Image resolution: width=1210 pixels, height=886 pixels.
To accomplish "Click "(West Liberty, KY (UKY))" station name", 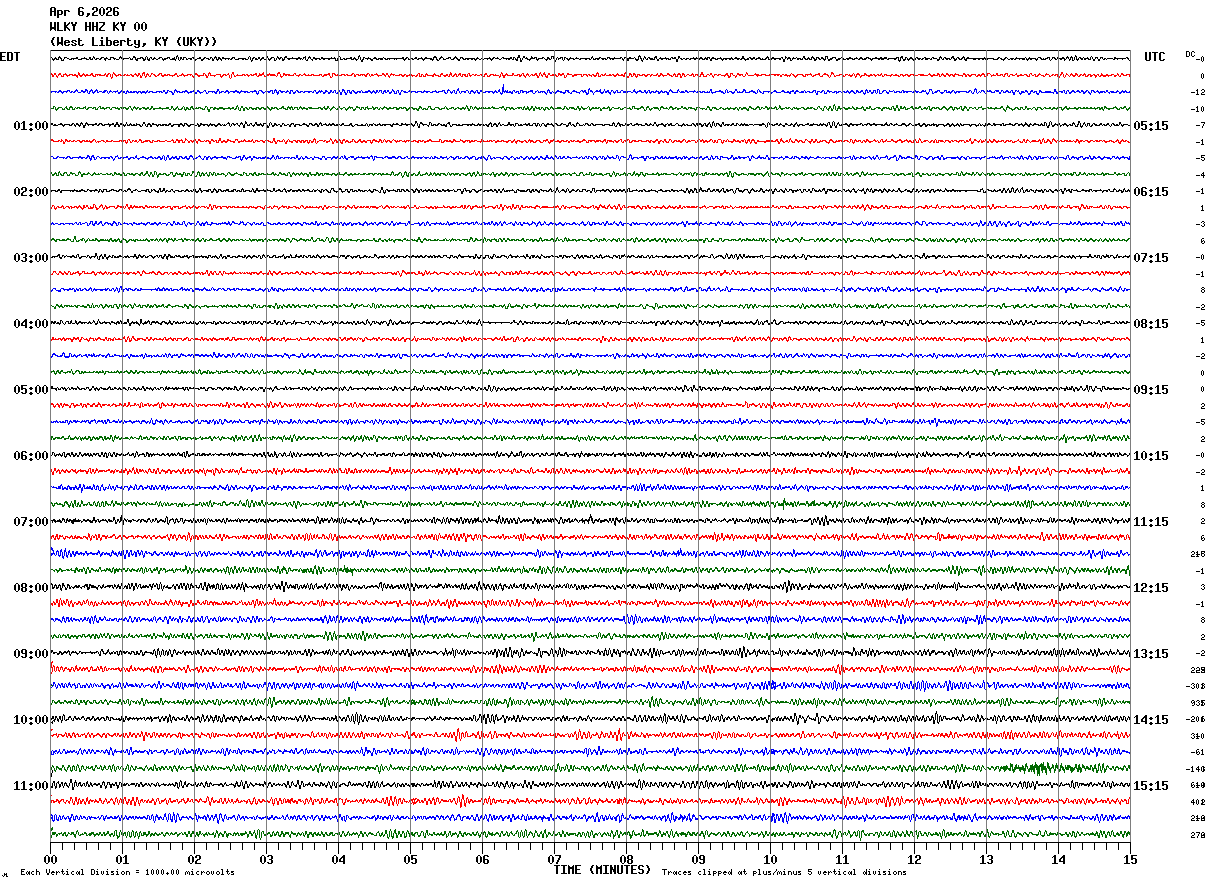I will pos(133,42).
